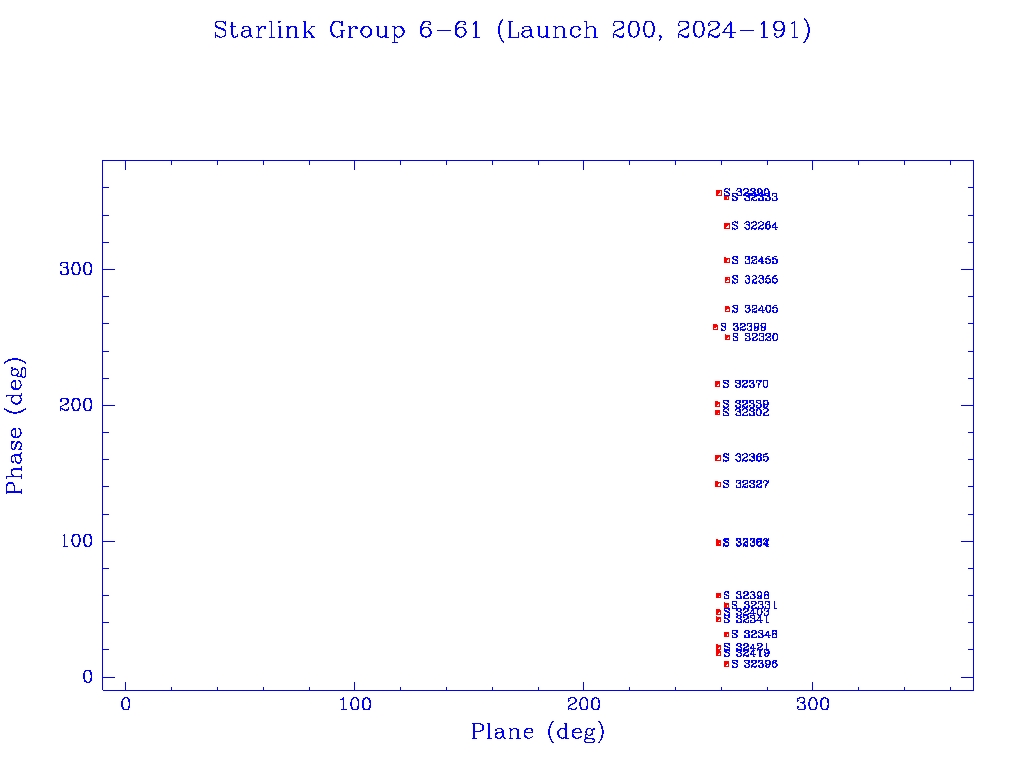The width and height of the screenshot is (1024, 768).
Task: Click the 100 tick label on Phase axis
Action: point(76,541)
